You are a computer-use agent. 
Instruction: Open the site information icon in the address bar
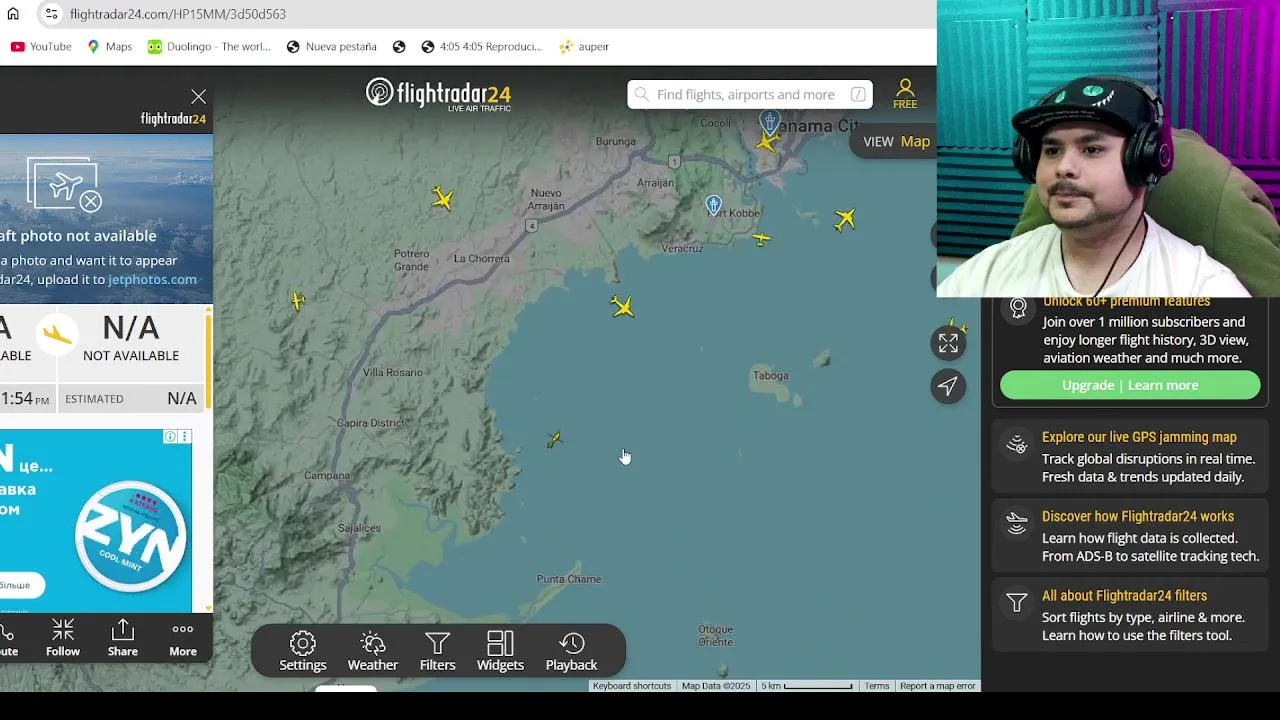(51, 14)
